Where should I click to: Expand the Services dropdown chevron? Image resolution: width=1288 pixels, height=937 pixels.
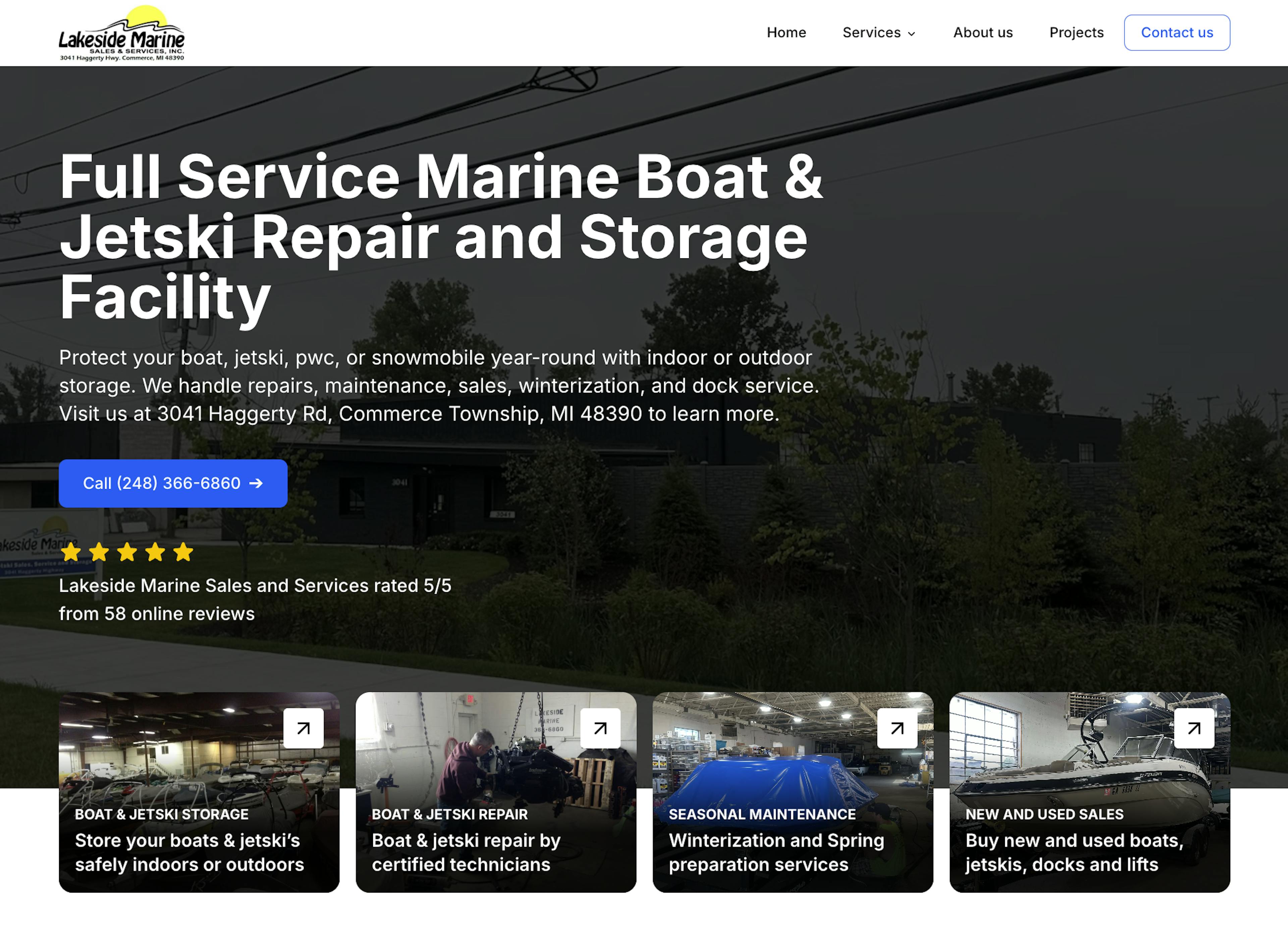point(911,34)
